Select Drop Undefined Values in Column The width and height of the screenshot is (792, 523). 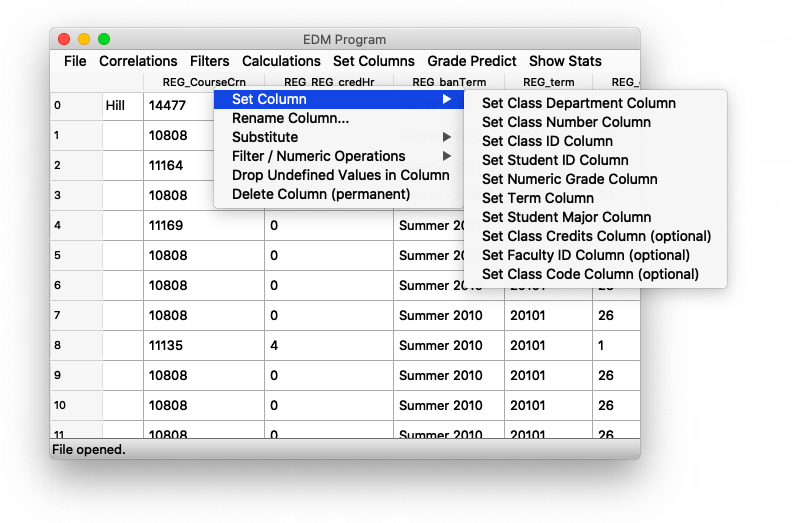click(x=340, y=175)
